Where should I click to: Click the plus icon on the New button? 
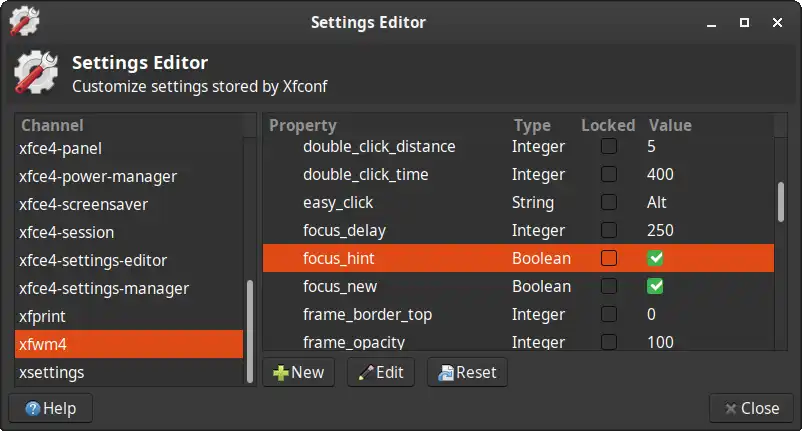click(x=280, y=373)
